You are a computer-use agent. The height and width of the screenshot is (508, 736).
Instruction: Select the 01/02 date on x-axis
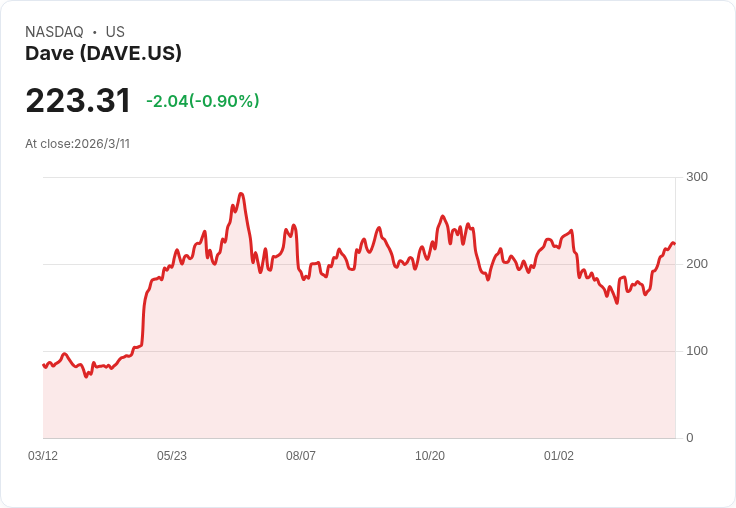tap(559, 456)
